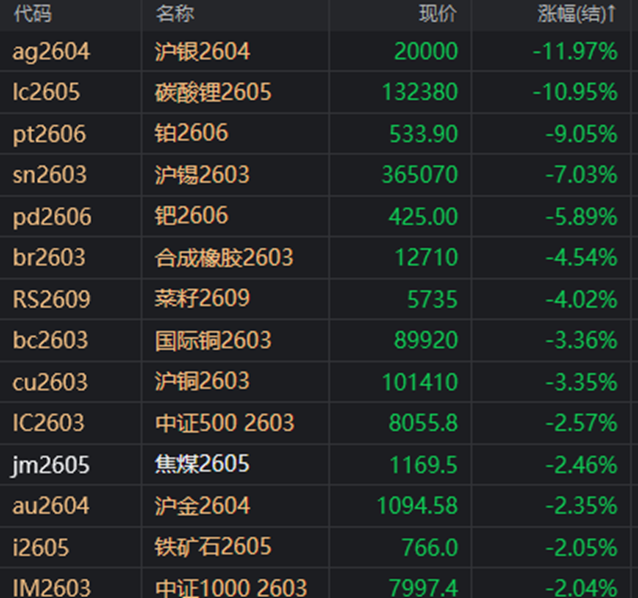Select code au2604
Image resolution: width=638 pixels, height=598 pixels.
pos(51,506)
